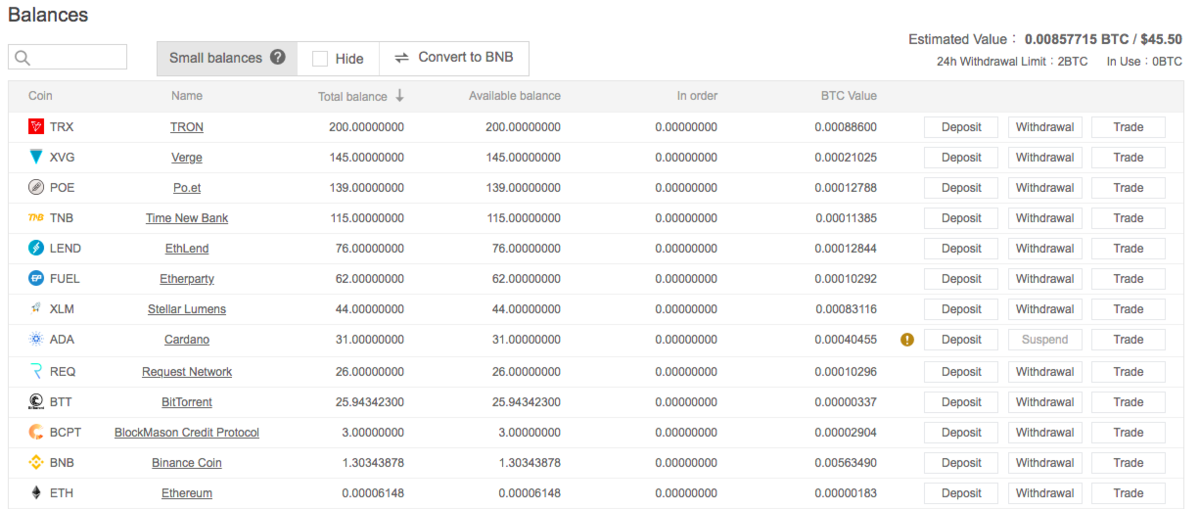
Task: Tick the Hide small balances checkbox
Action: (x=320, y=59)
